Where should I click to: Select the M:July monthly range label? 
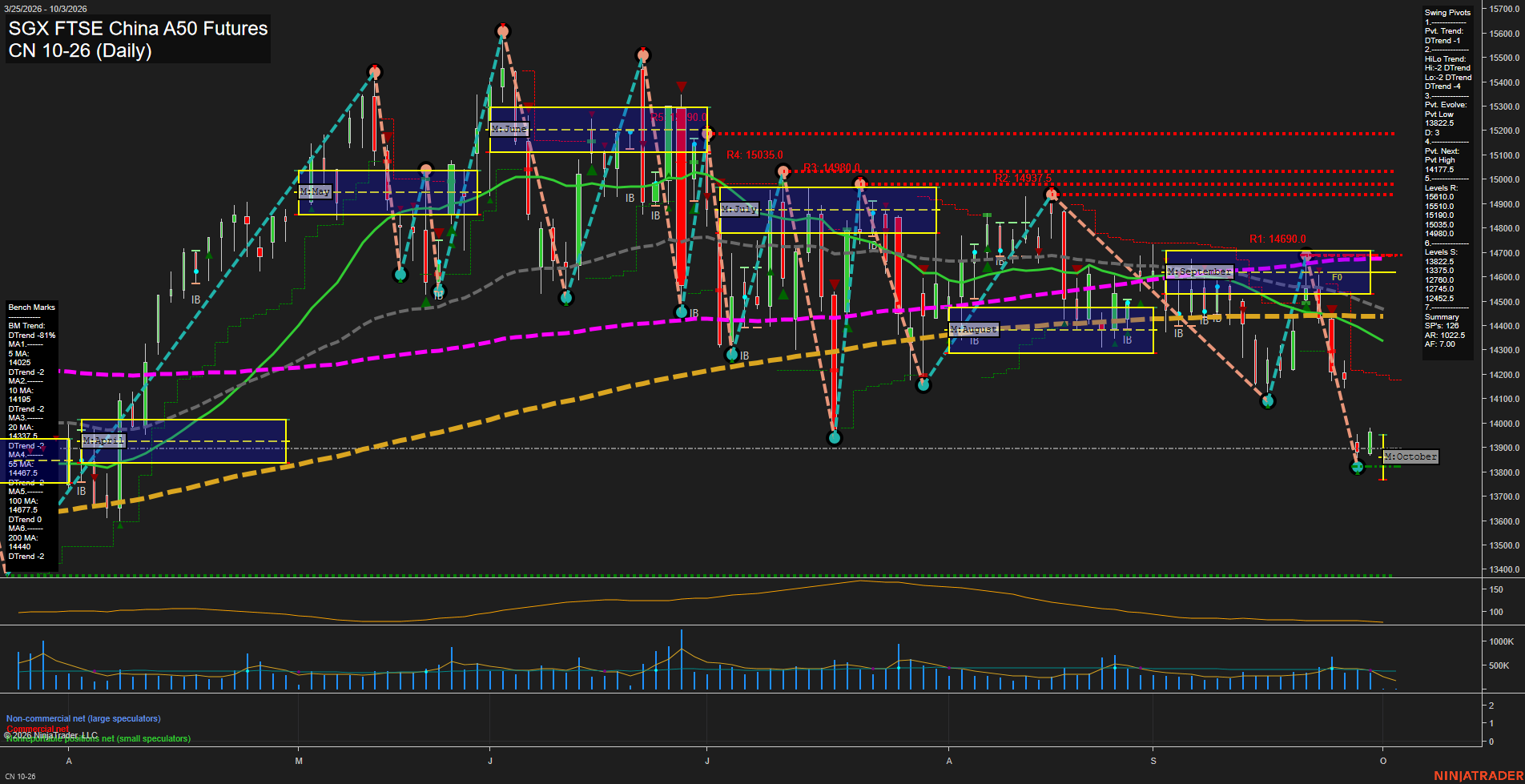click(x=739, y=208)
